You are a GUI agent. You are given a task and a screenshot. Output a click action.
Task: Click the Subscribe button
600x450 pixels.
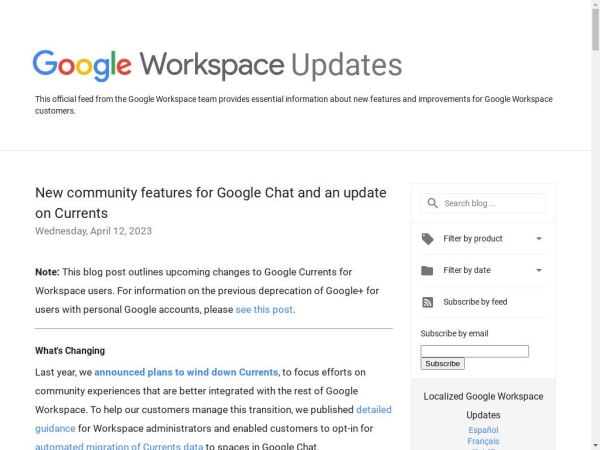[442, 364]
